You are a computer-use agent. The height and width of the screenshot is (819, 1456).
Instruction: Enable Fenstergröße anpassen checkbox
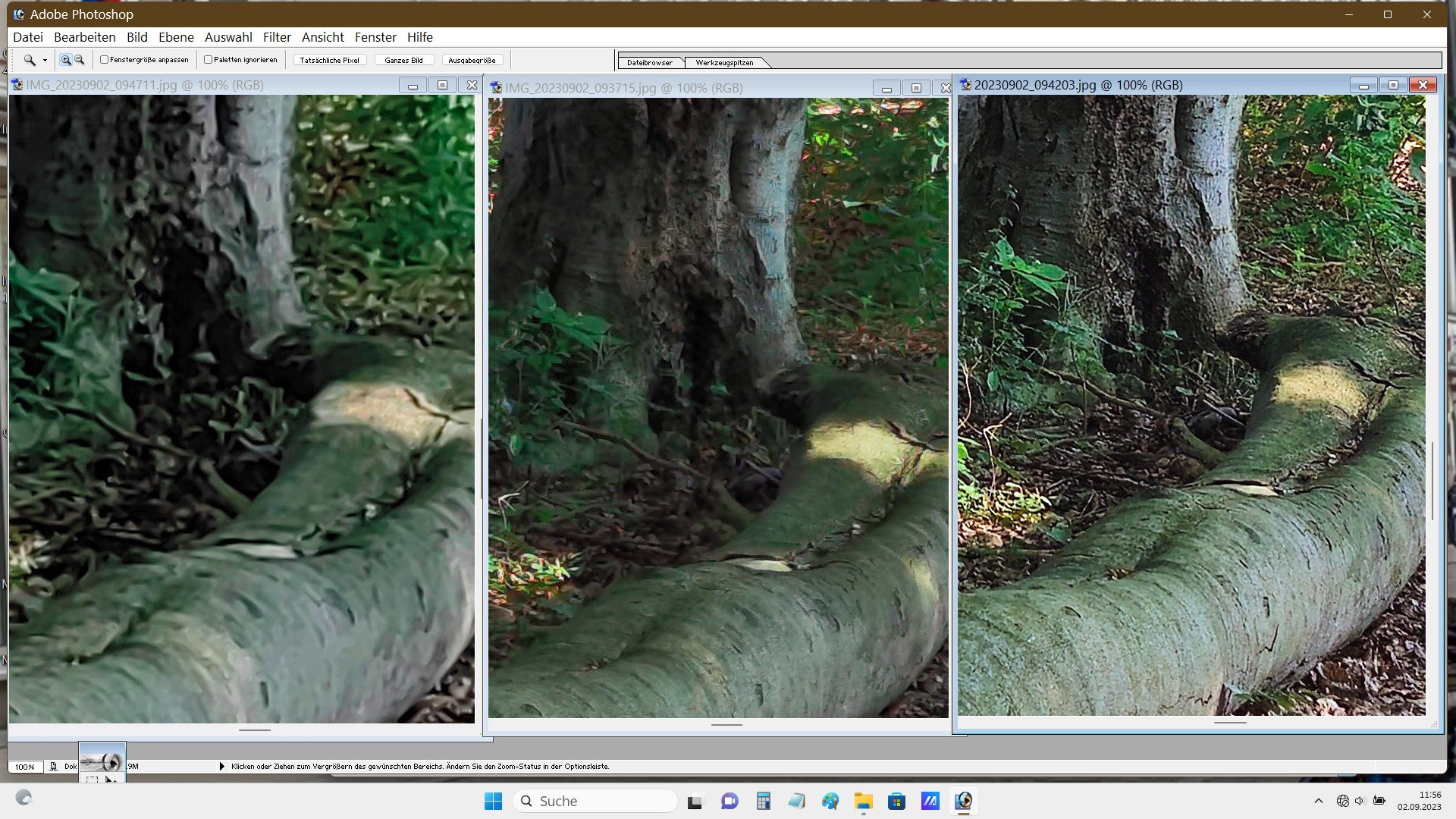click(x=105, y=60)
